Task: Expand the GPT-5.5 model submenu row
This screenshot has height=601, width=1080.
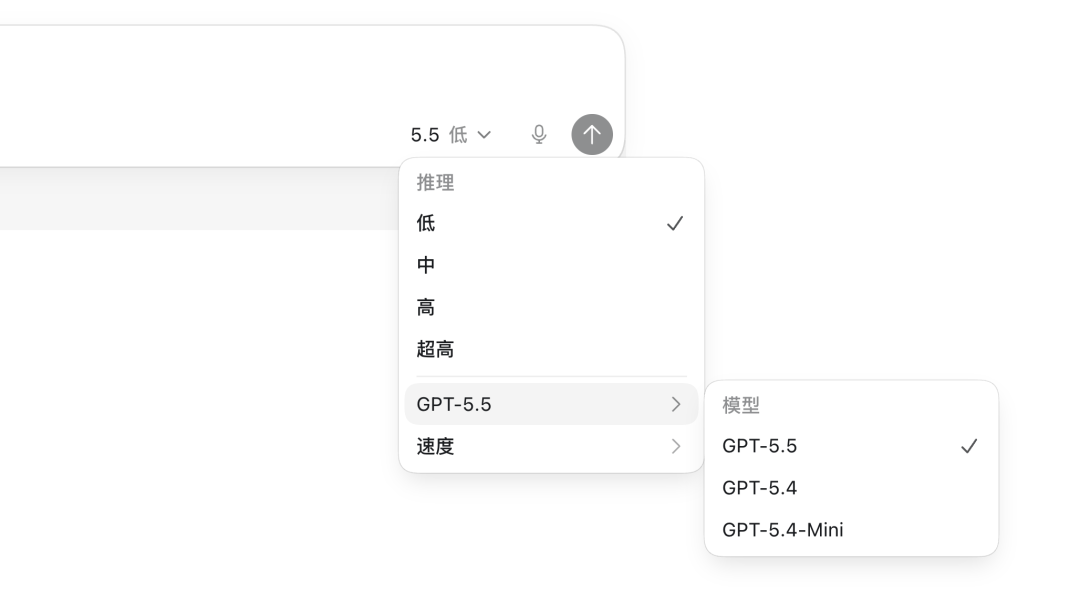Action: [551, 404]
